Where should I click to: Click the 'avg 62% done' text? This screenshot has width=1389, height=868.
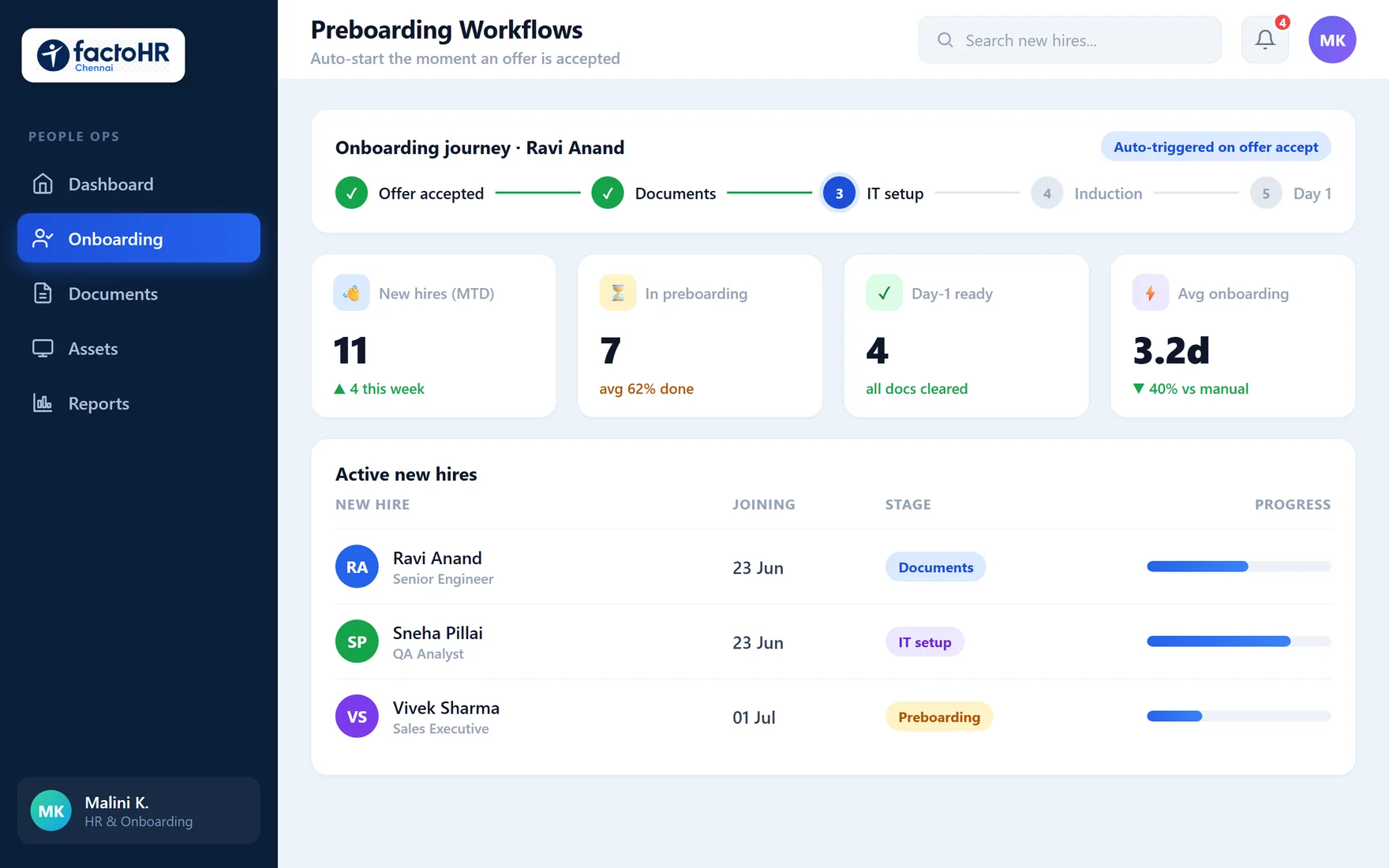[646, 388]
